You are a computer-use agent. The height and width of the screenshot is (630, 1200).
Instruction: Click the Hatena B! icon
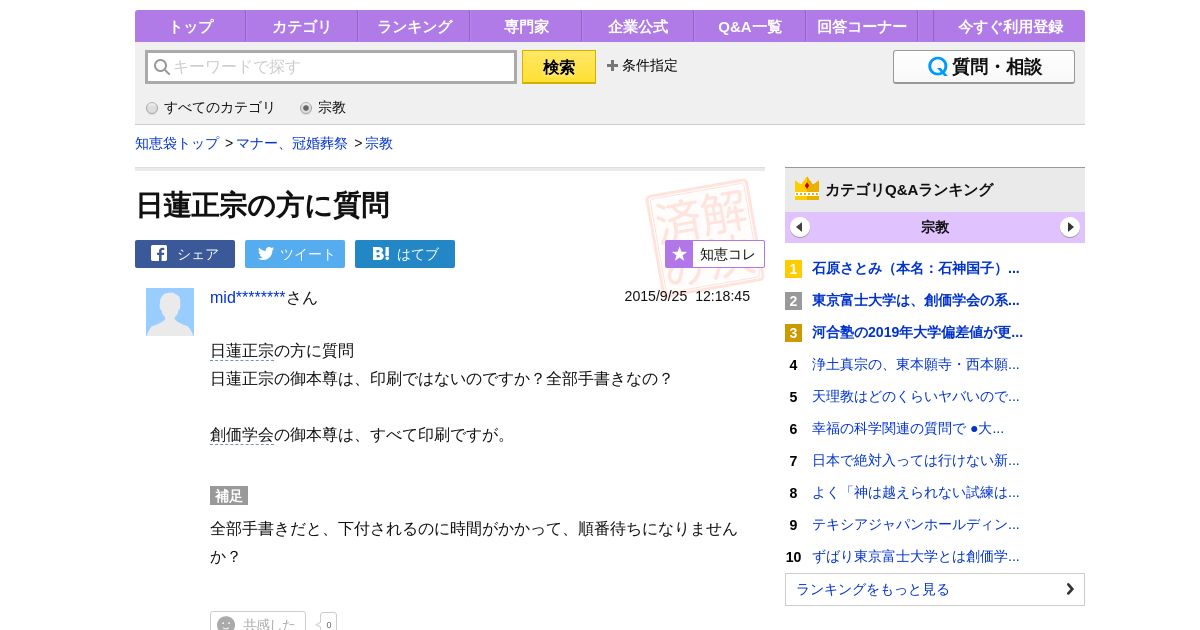(x=381, y=254)
